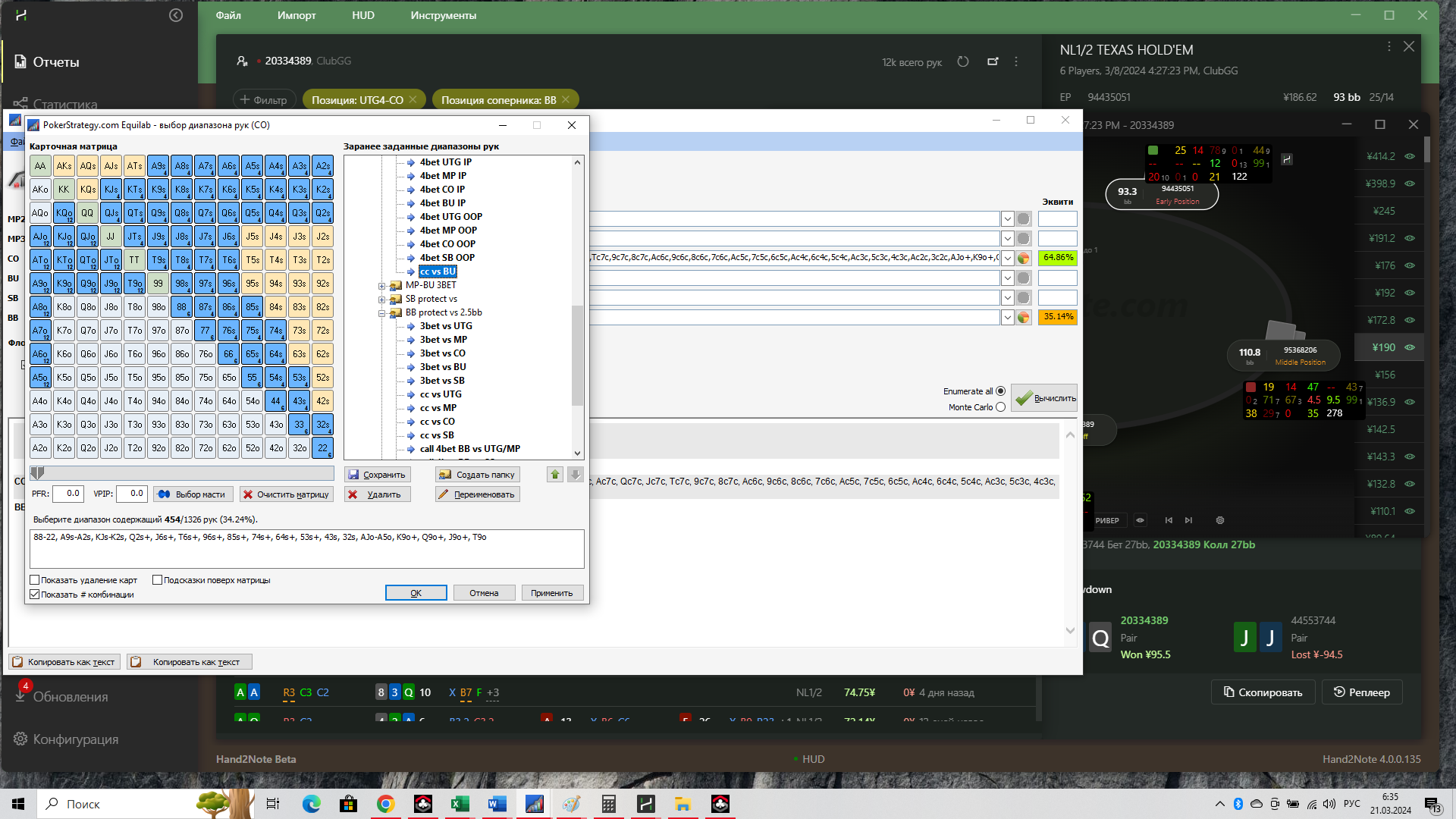The image size is (1456, 819).
Task: Open the Инструменты menu
Action: 444,15
